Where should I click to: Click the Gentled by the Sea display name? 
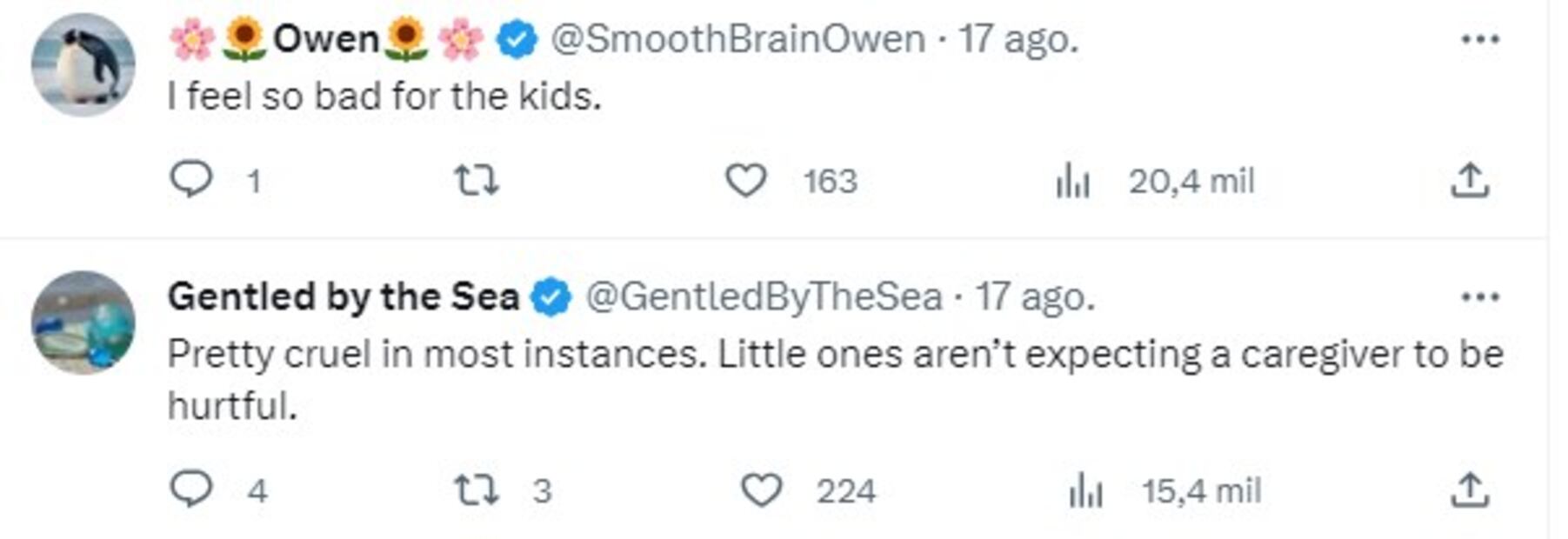point(343,297)
